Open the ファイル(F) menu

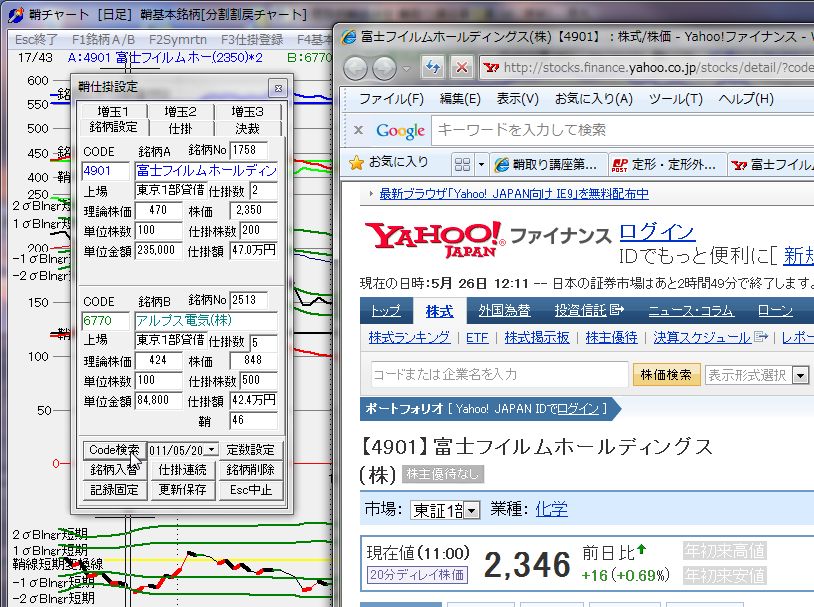391,99
